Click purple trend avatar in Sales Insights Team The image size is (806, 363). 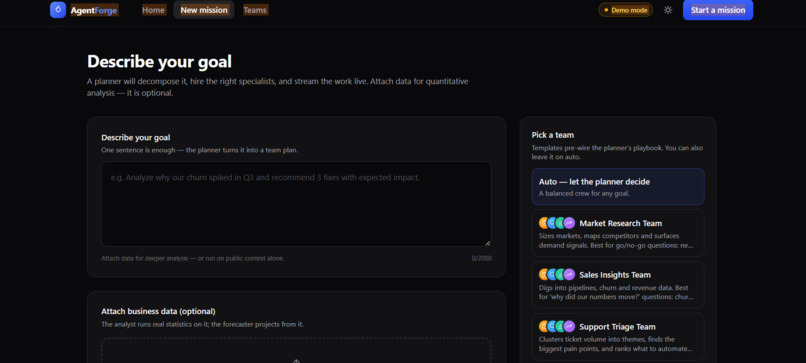569,275
